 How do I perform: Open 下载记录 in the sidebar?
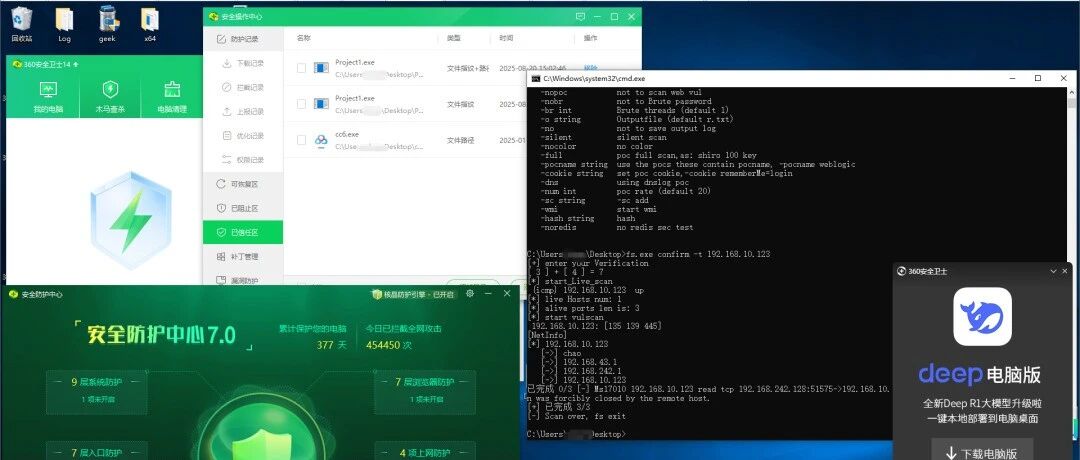(x=243, y=63)
